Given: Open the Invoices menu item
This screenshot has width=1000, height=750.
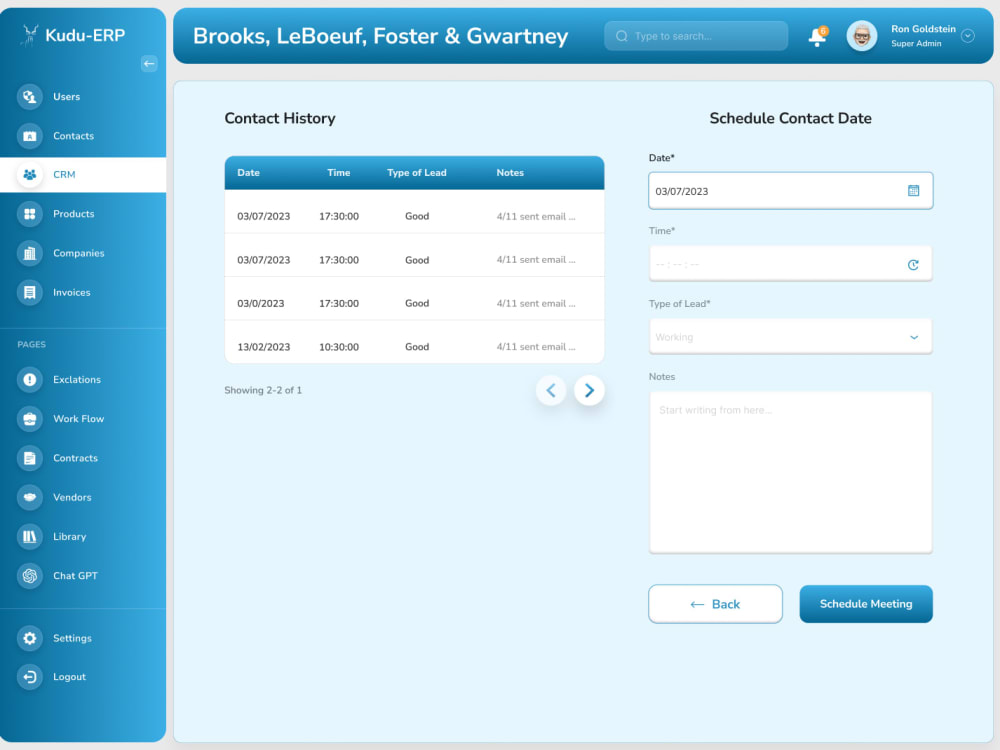Looking at the screenshot, I should [x=71, y=293].
